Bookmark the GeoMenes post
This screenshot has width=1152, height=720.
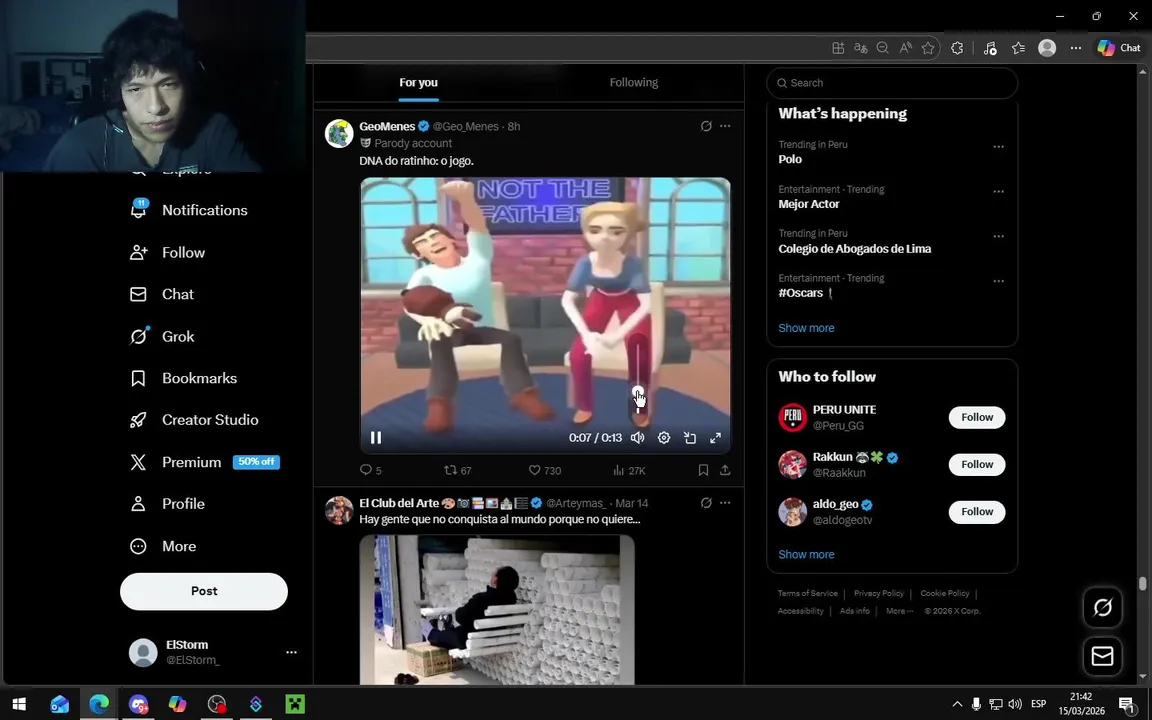click(x=703, y=470)
